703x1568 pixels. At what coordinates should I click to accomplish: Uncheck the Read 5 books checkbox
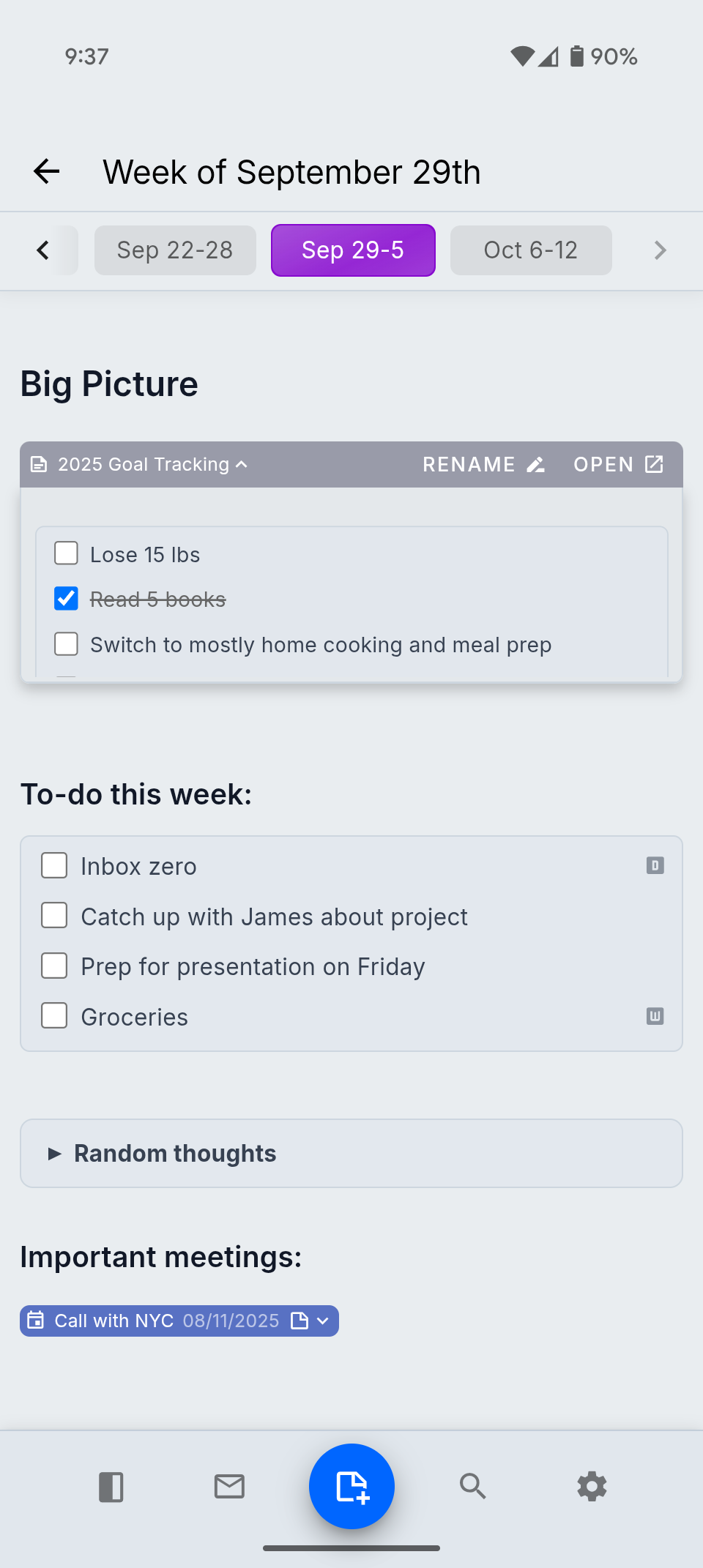tap(67, 599)
